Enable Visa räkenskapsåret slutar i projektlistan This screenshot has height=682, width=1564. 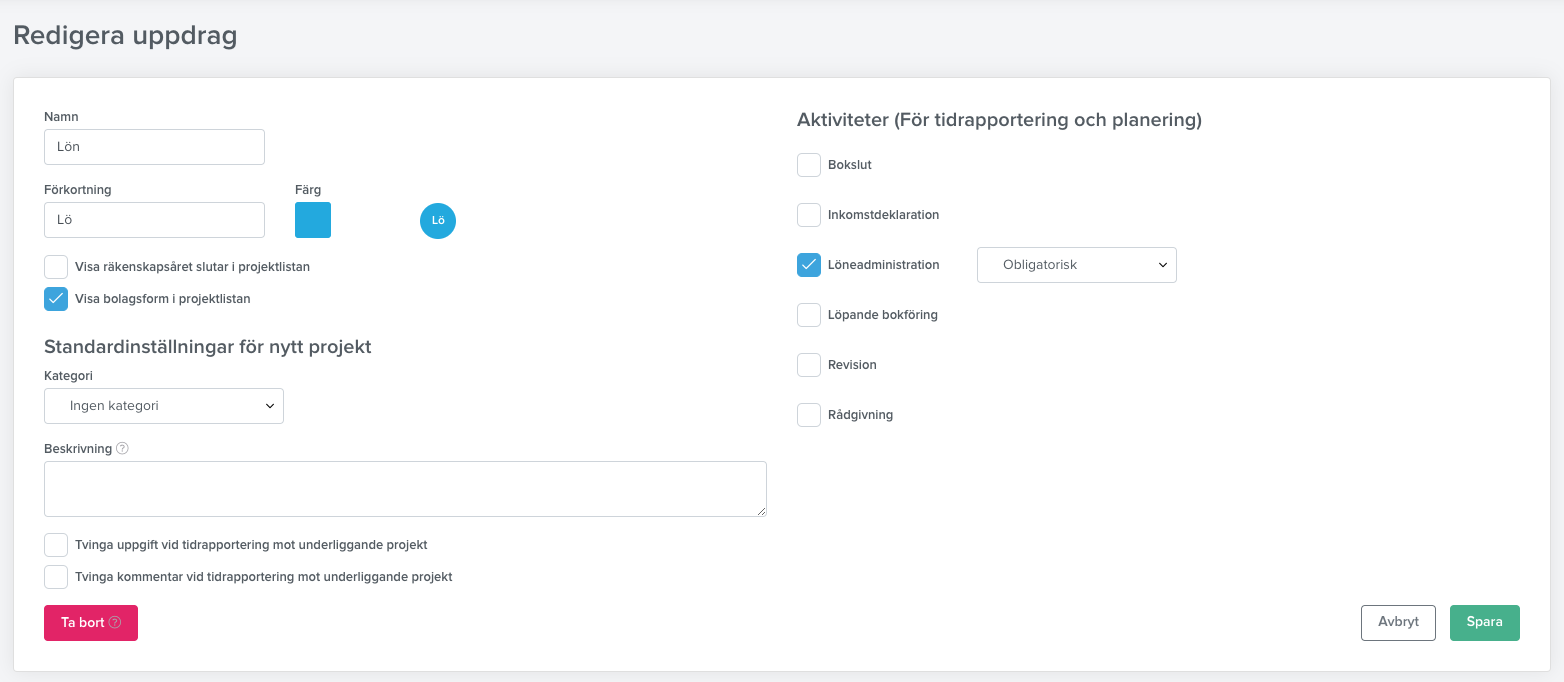click(56, 267)
